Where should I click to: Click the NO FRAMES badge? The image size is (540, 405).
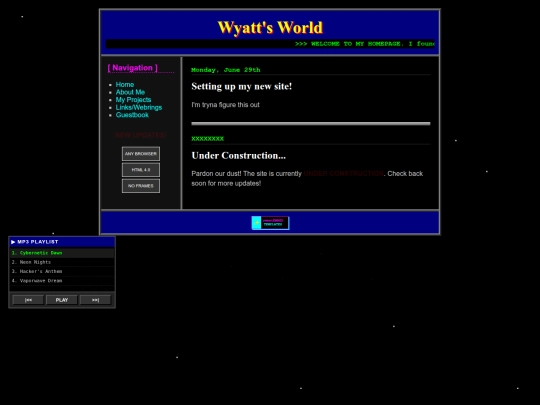(141, 186)
